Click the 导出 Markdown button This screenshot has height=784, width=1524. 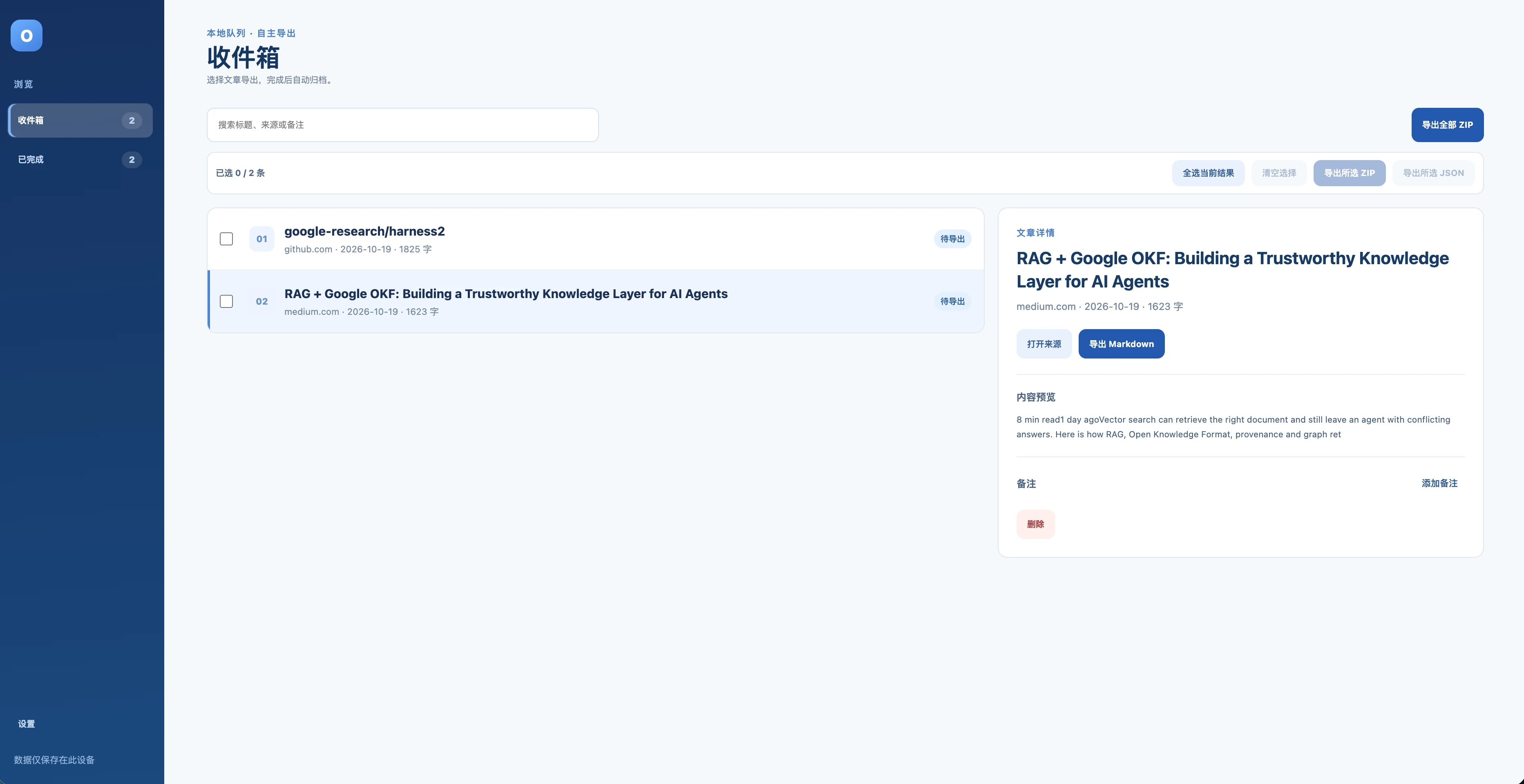coord(1121,344)
